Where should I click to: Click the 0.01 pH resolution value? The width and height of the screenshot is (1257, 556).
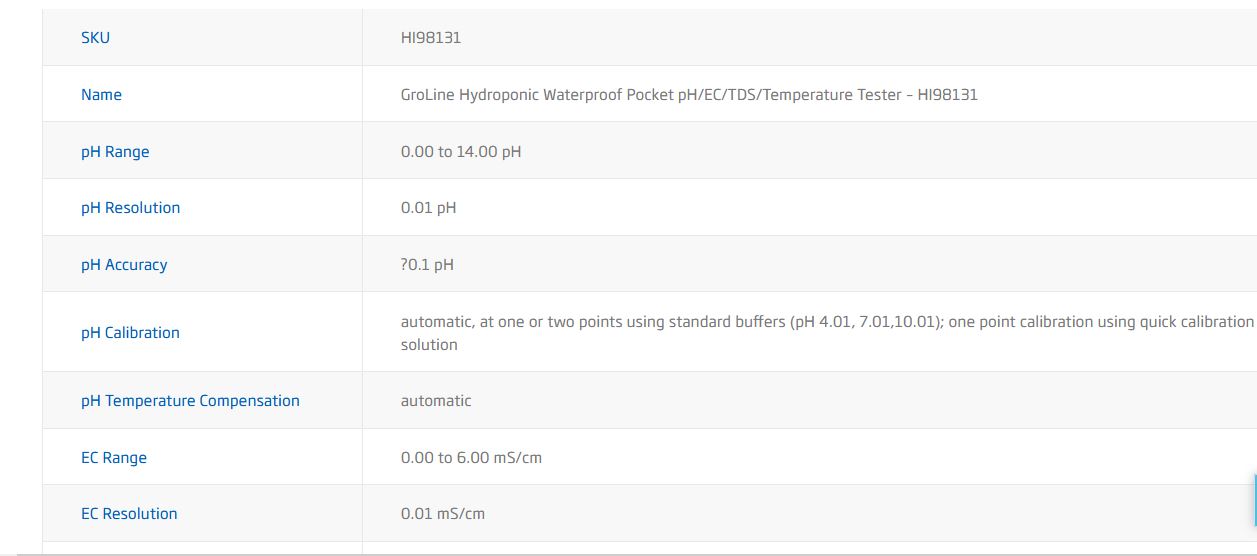428,208
